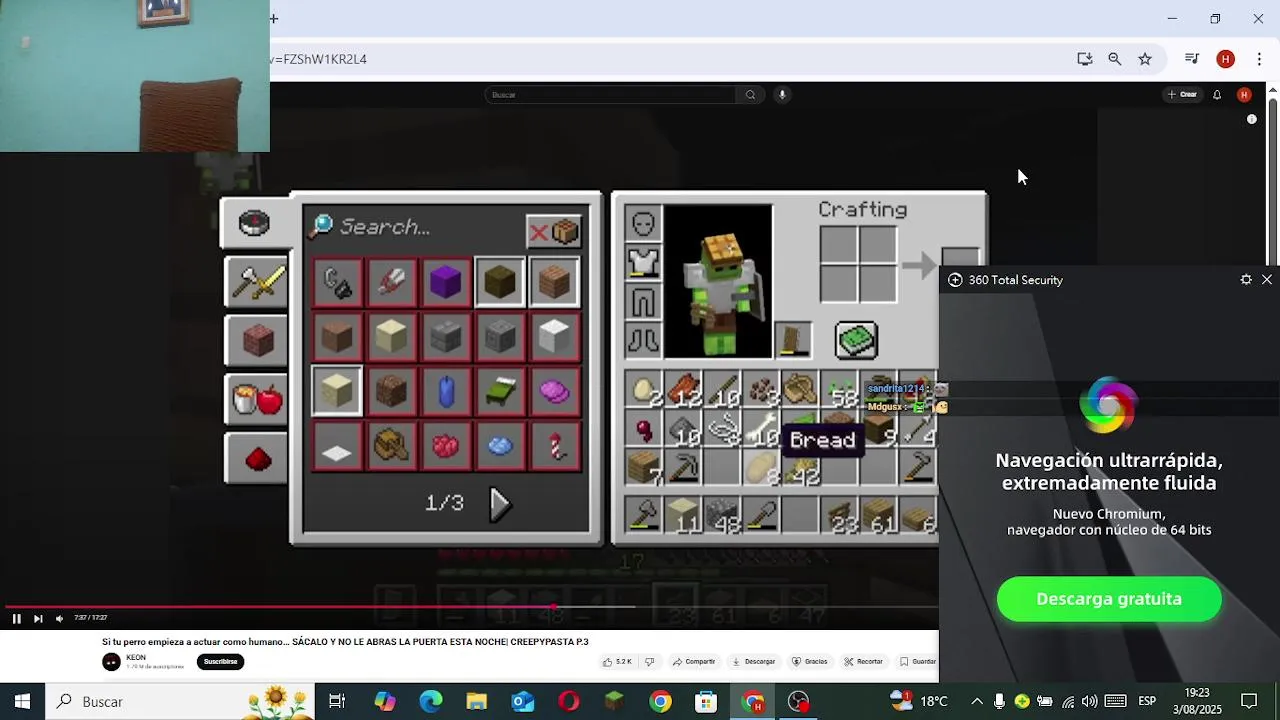Screen dimensions: 1280x720
Task: Dislike the video
Action: [x=650, y=662]
